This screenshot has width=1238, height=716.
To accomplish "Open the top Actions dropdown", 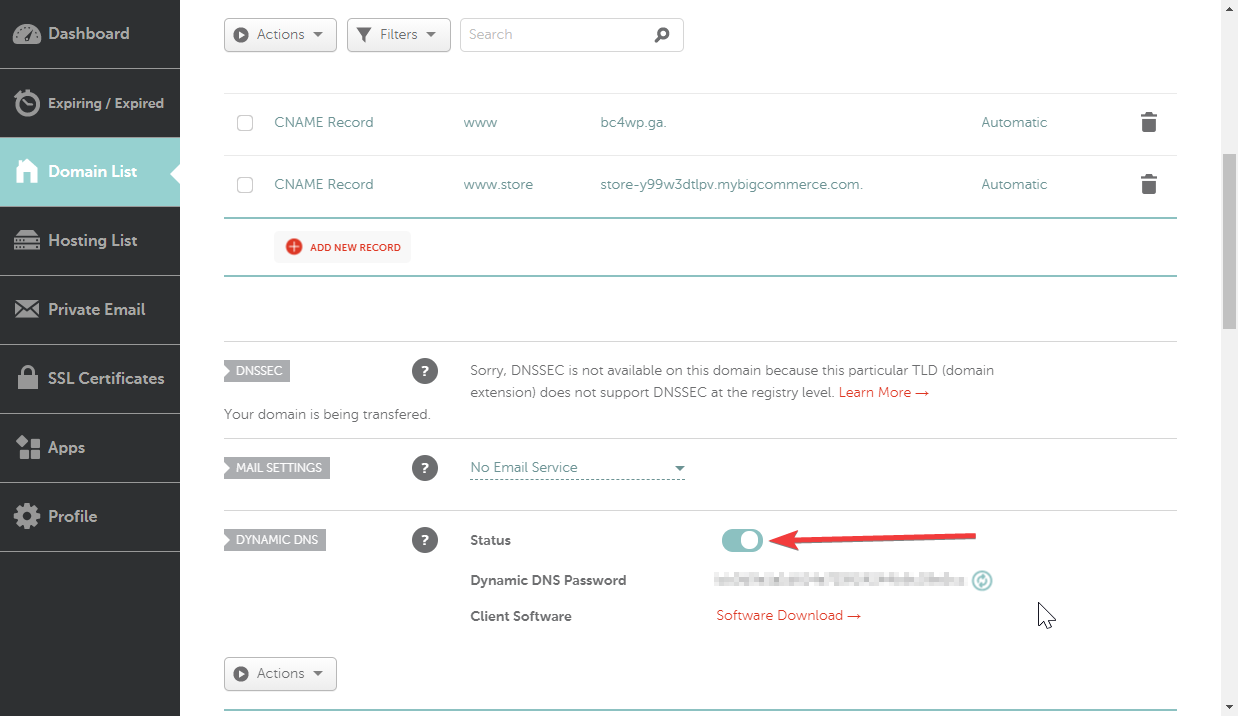I will [280, 35].
